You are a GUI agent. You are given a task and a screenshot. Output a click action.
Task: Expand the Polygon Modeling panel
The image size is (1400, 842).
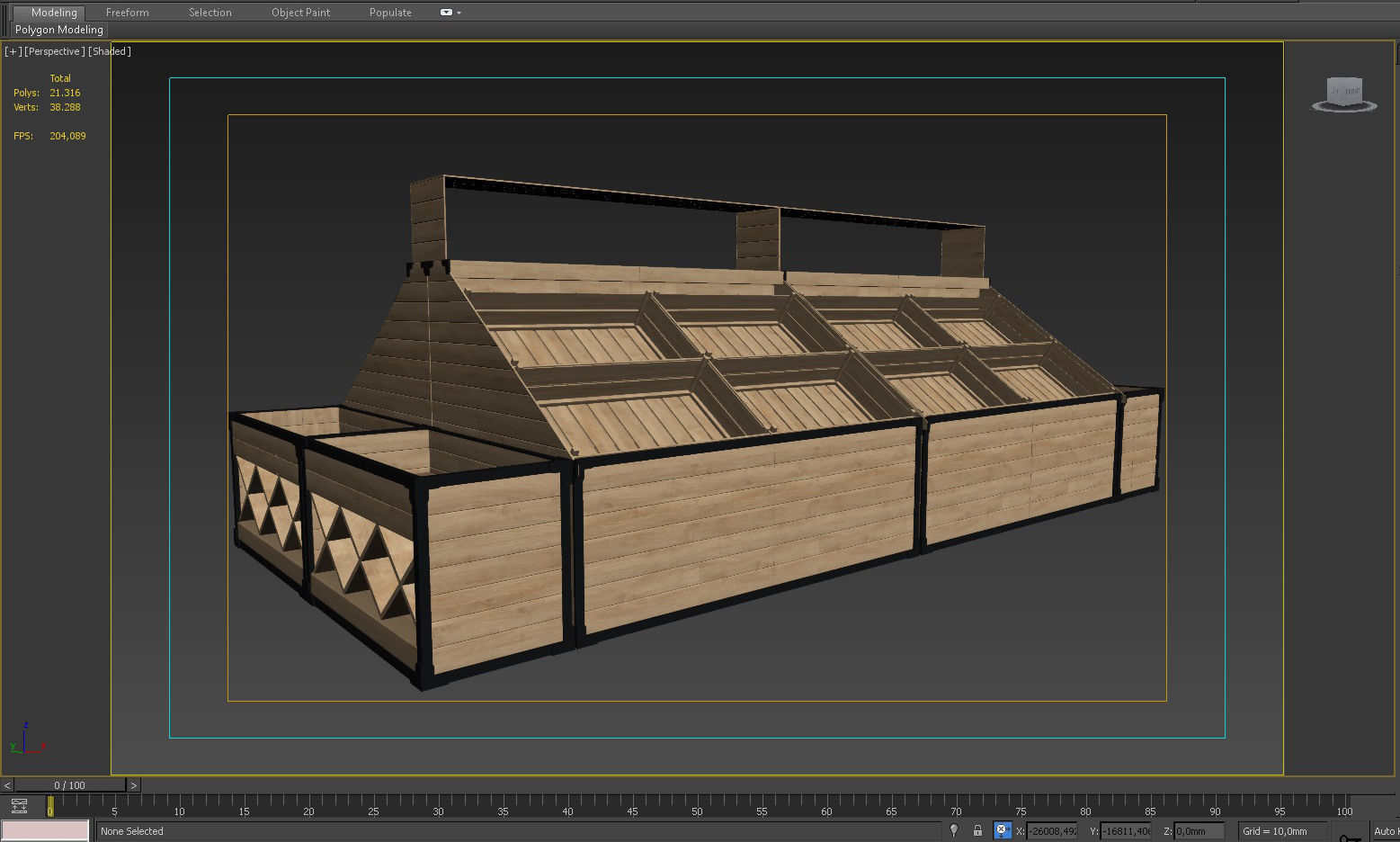(59, 30)
